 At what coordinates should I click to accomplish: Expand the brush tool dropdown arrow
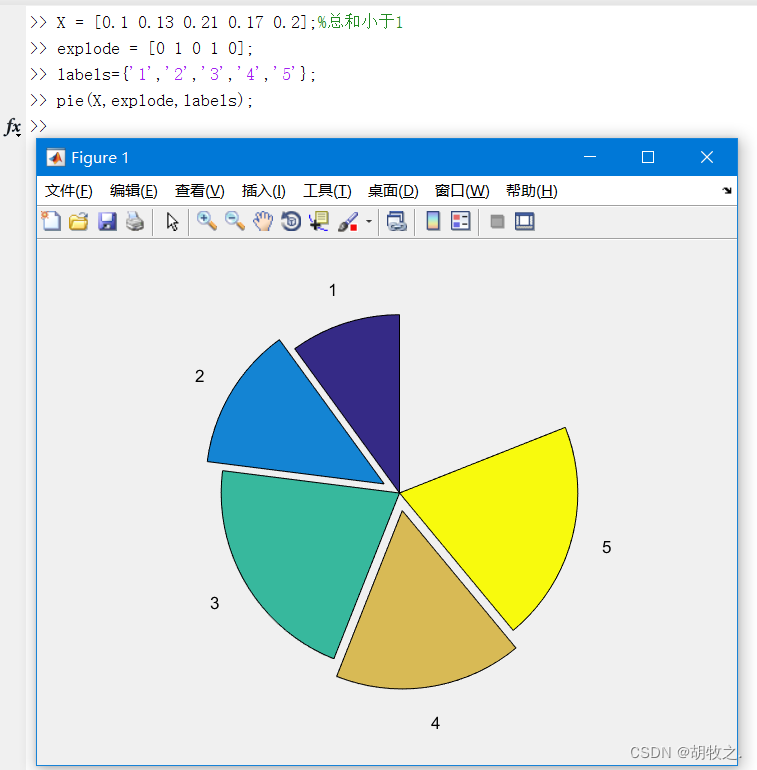click(x=369, y=221)
